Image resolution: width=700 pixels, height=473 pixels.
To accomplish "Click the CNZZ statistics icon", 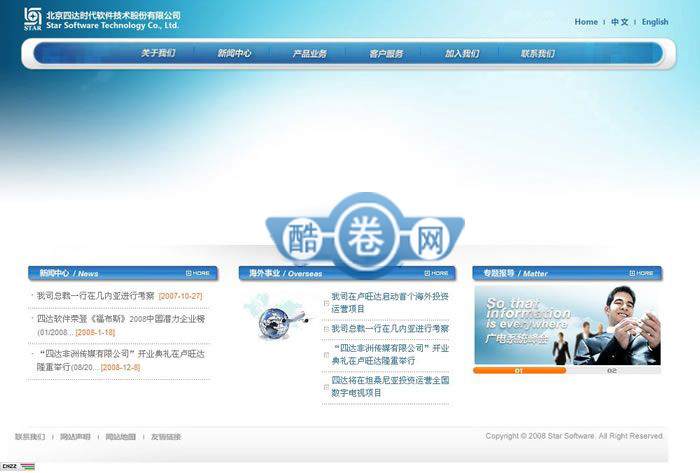I will 18,467.
